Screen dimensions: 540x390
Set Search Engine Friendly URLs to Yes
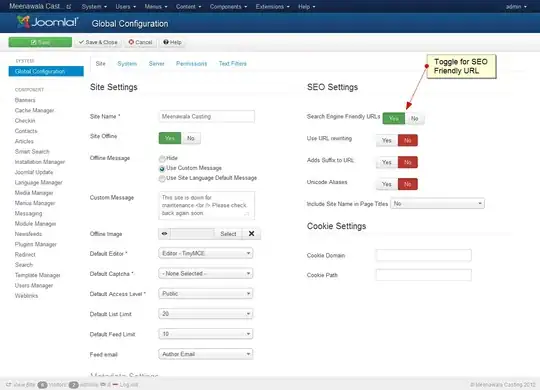394,119
